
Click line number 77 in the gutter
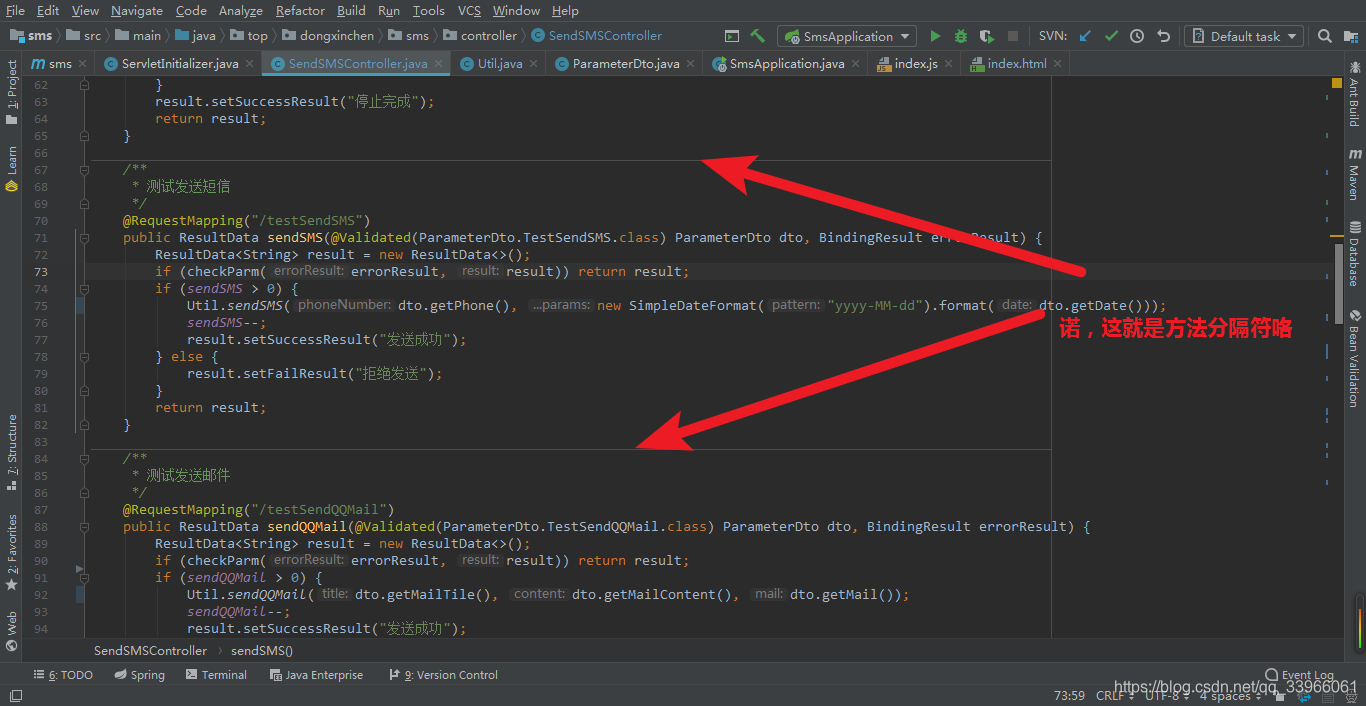click(41, 340)
